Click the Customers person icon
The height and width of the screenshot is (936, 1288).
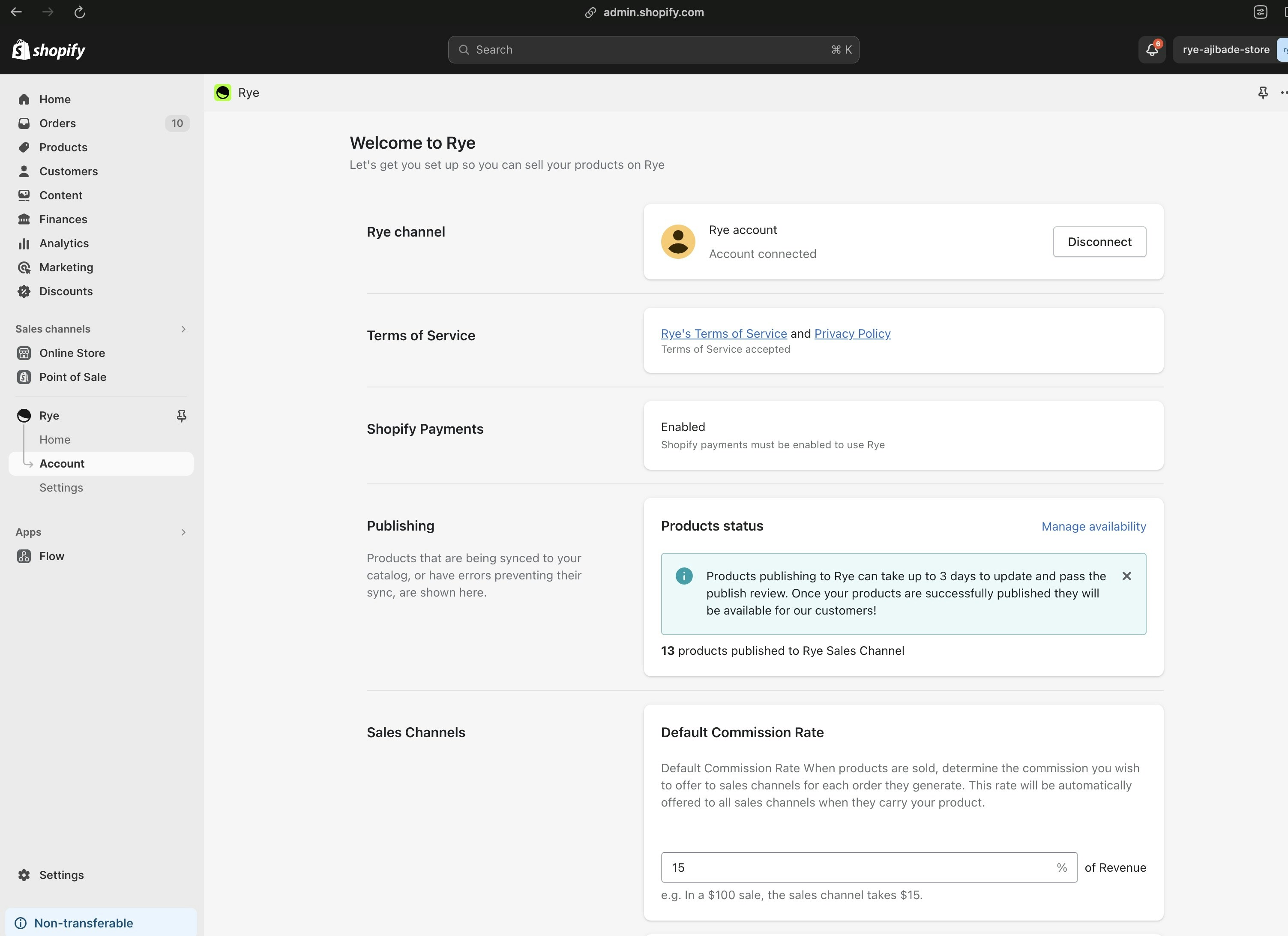coord(24,171)
